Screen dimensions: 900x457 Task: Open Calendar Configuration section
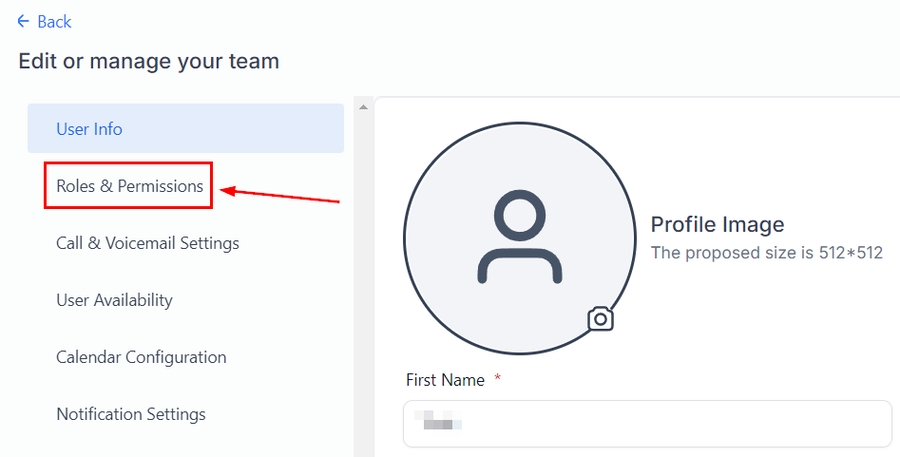(141, 357)
